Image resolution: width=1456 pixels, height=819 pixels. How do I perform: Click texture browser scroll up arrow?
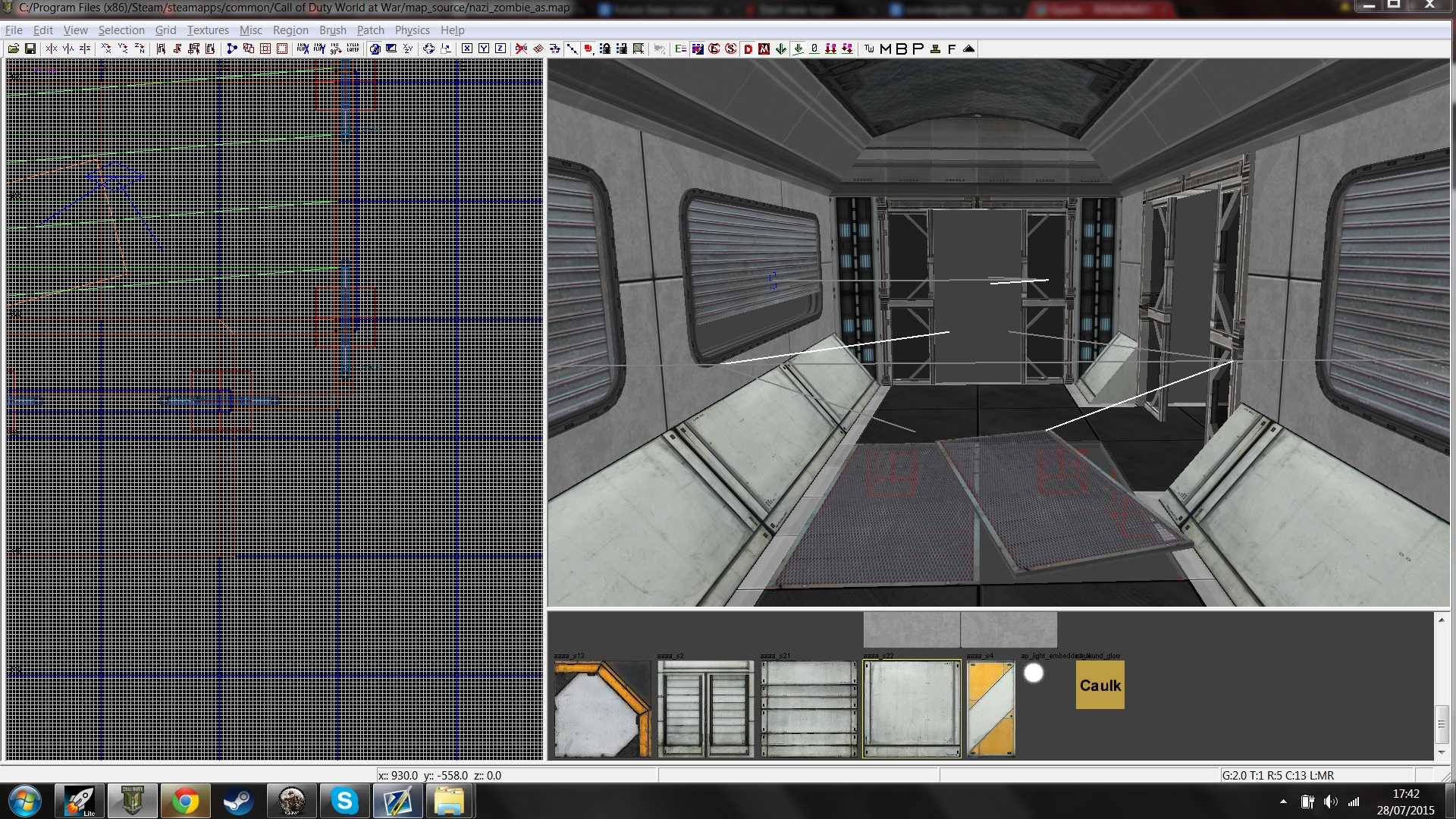[x=1442, y=620]
